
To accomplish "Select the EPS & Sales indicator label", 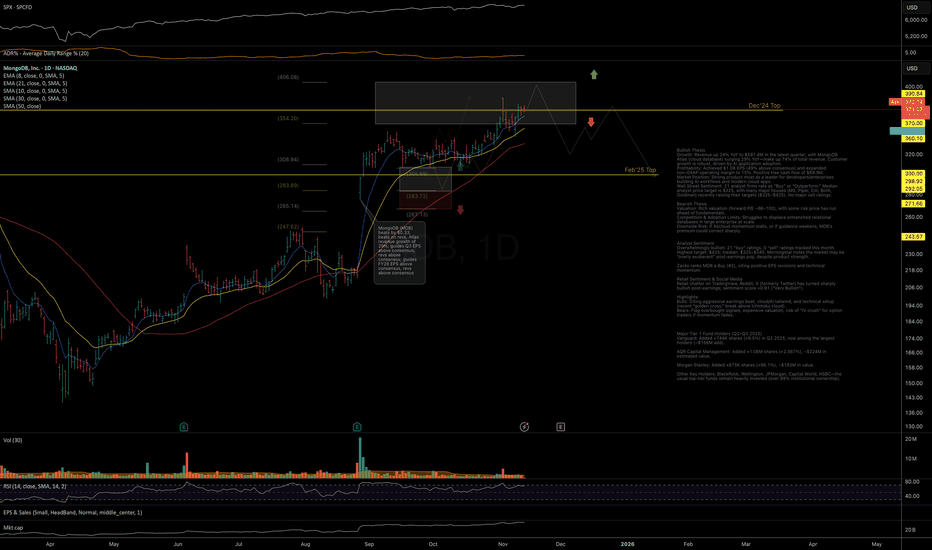I will [72, 512].
